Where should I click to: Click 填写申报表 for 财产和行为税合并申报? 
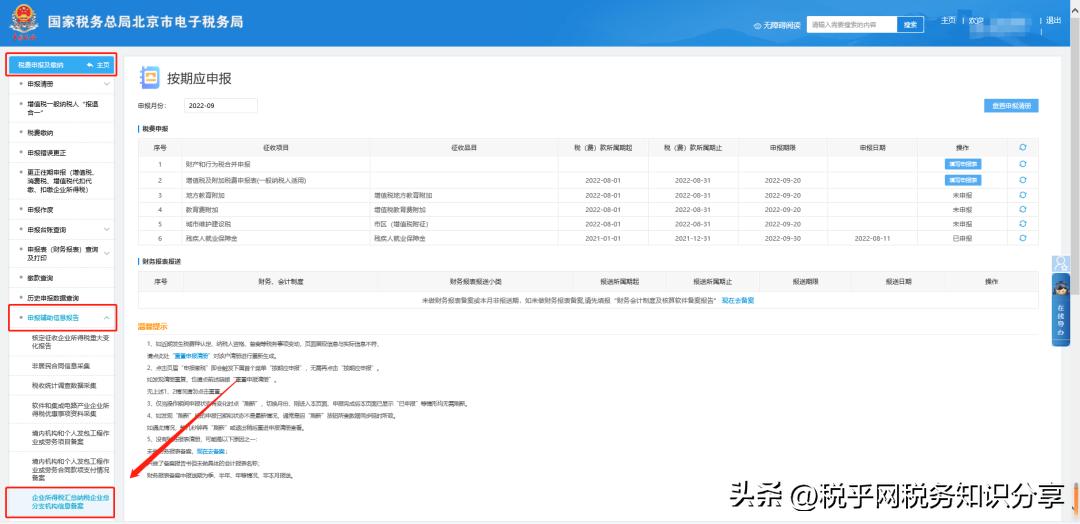963,164
